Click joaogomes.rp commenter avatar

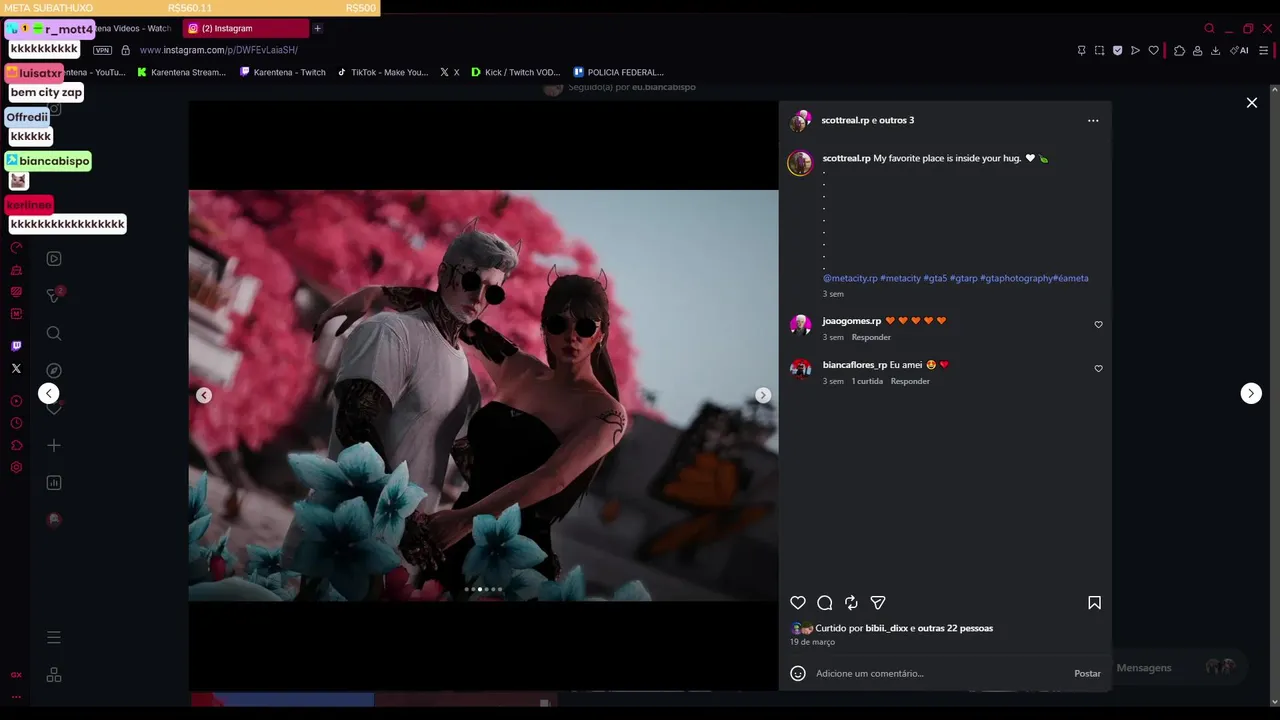801,324
